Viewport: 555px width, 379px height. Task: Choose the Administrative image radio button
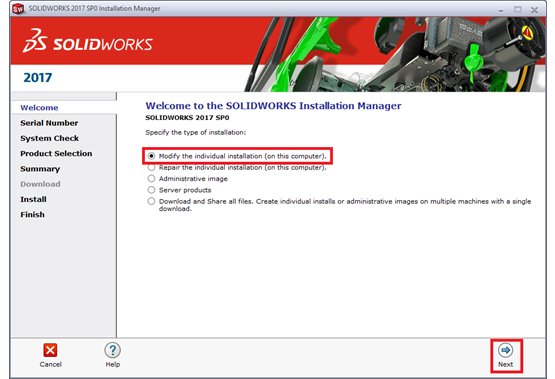[x=151, y=179]
